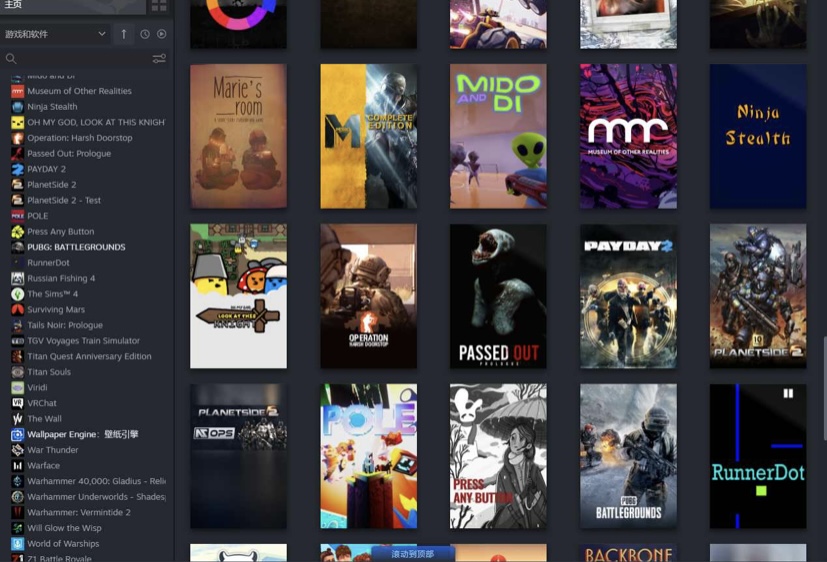Open the RunnerDot cover tile

click(x=758, y=456)
